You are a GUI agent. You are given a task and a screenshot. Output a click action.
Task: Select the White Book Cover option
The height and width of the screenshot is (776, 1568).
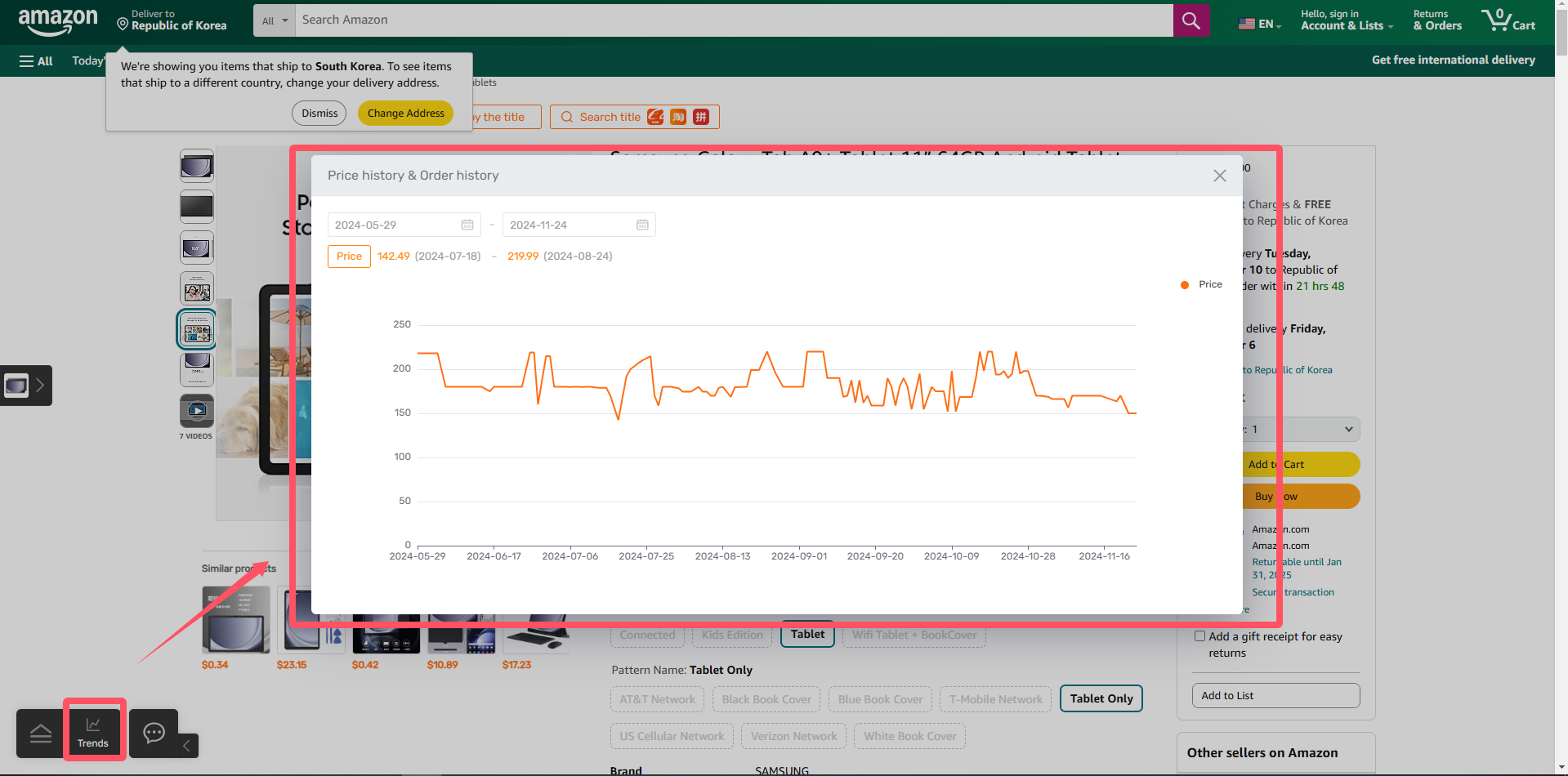910,736
